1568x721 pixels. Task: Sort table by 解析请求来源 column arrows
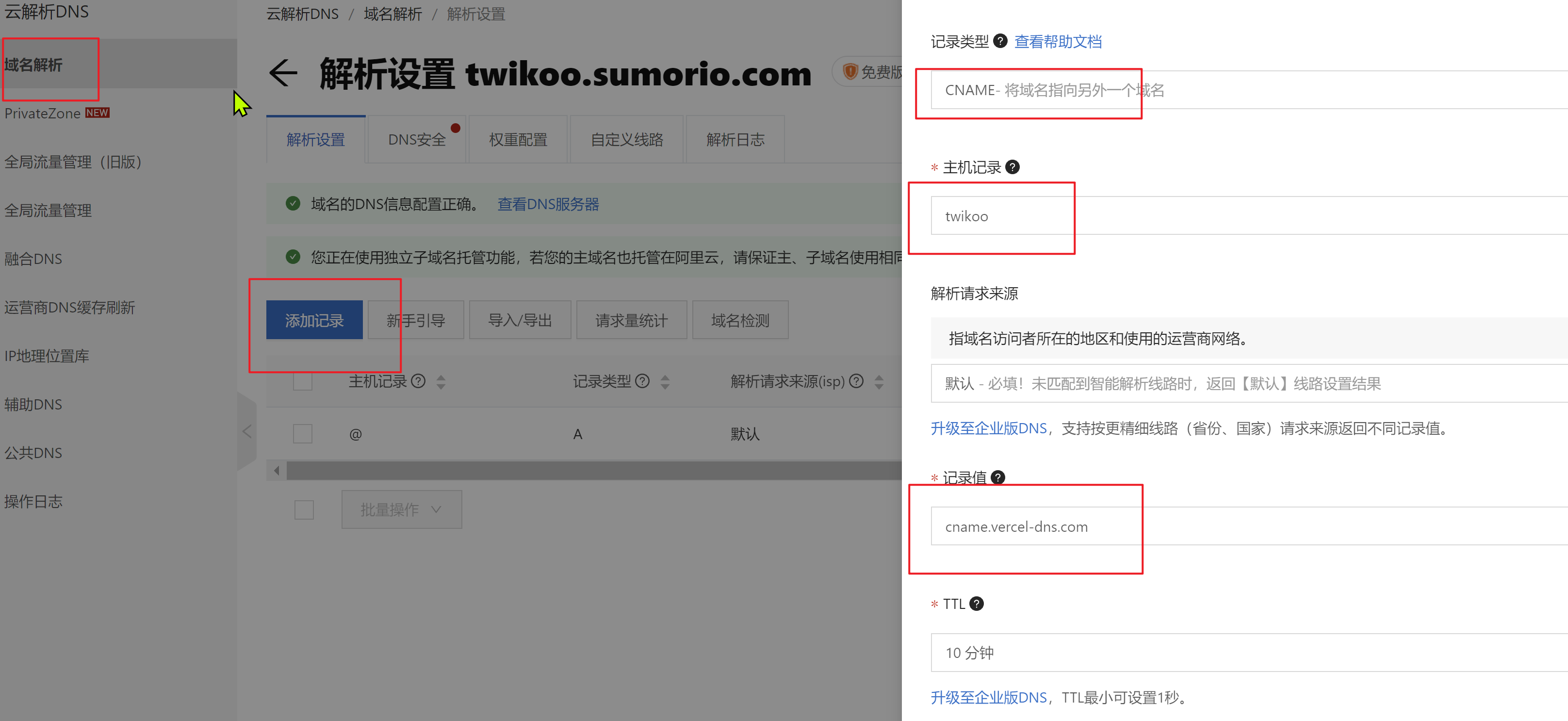point(879,382)
